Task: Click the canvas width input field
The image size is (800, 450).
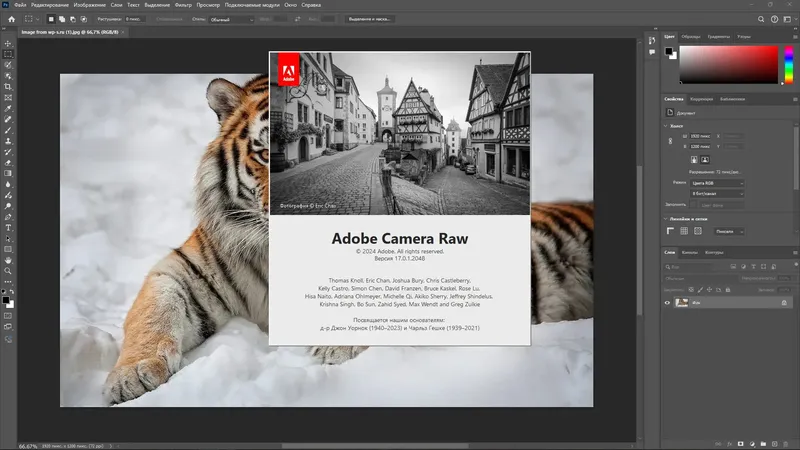Action: [x=698, y=137]
